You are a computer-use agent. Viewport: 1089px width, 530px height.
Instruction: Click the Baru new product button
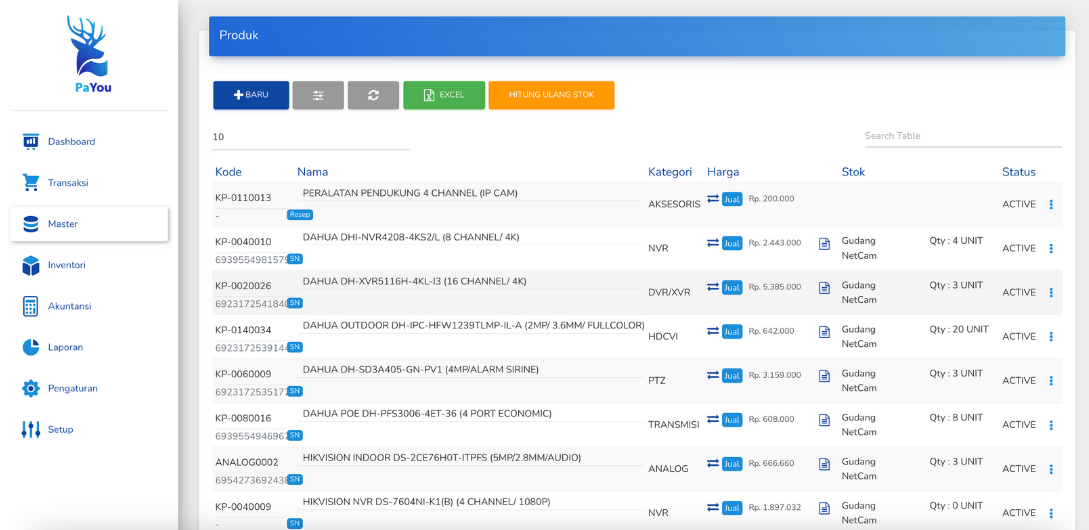pos(251,95)
